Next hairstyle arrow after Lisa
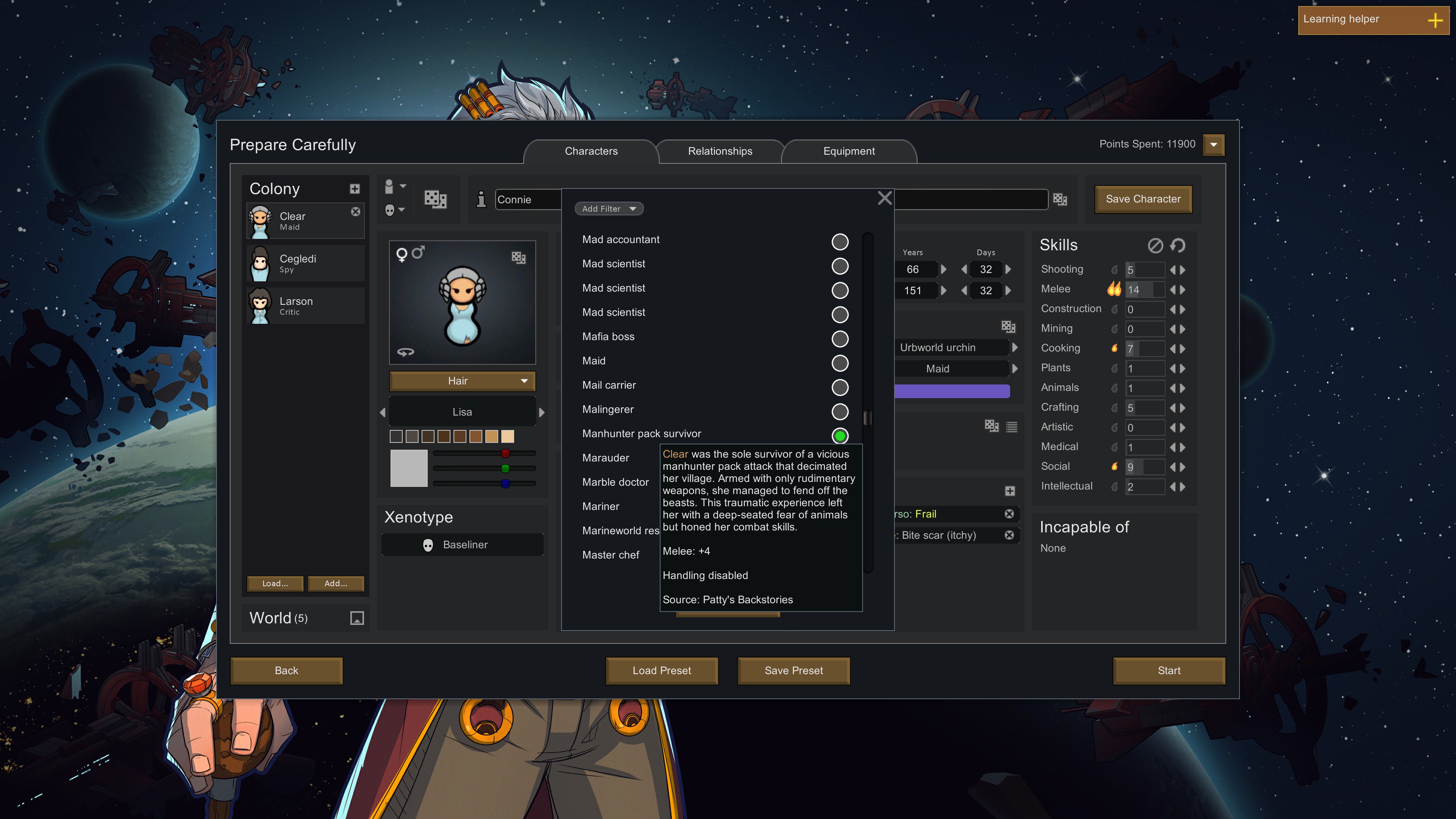This screenshot has width=1456, height=819. click(x=541, y=412)
